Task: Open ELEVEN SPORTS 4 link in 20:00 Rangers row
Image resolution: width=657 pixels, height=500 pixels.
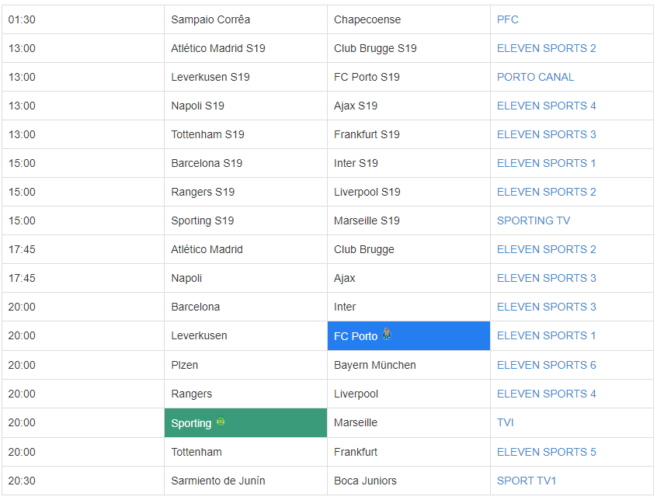Action: coord(546,394)
